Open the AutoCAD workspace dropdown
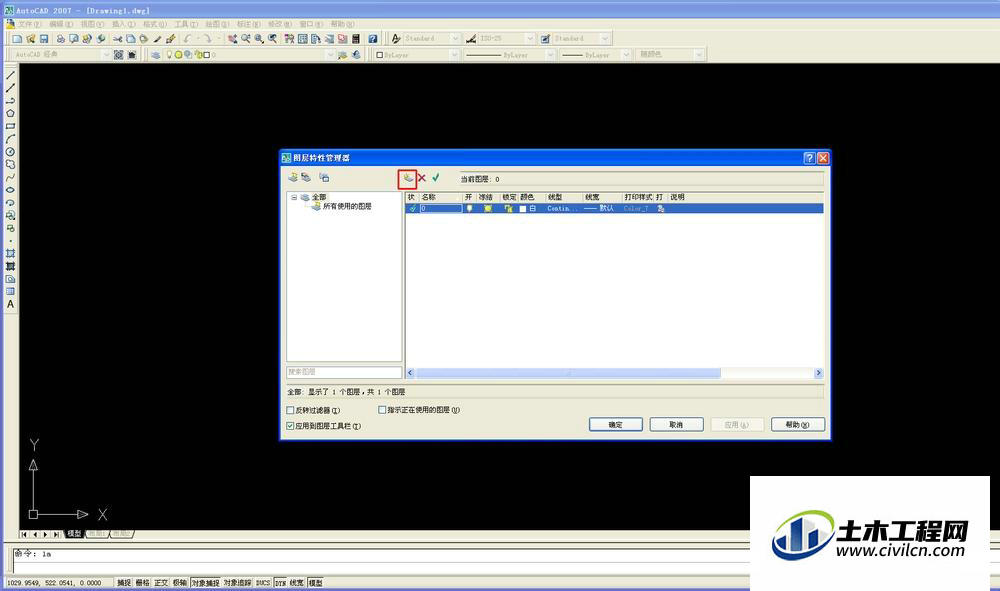Viewport: 1000px width, 591px height. click(x=106, y=55)
